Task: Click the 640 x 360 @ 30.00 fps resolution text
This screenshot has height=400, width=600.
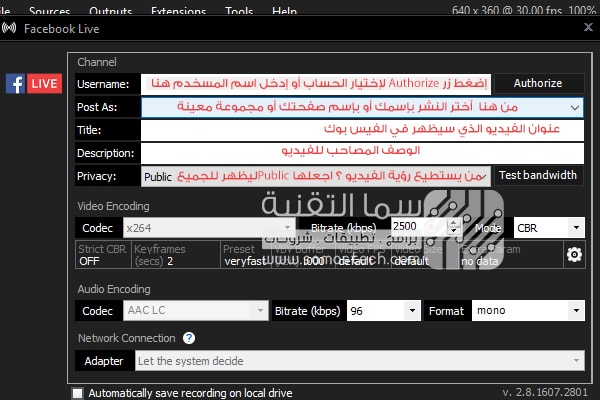Action: 507,10
